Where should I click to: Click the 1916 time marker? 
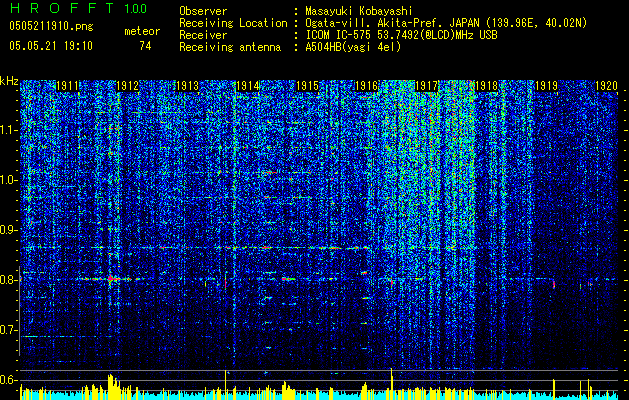(367, 86)
